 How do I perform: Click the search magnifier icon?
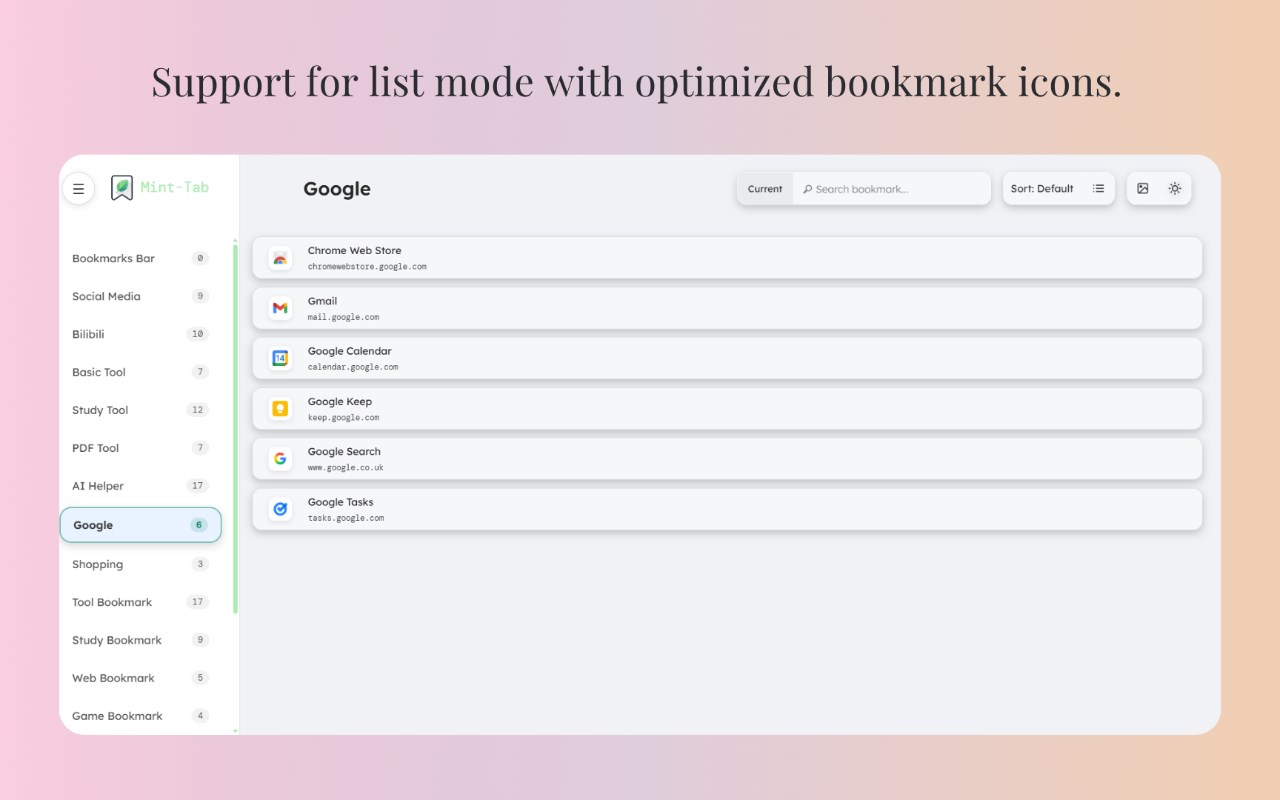807,189
